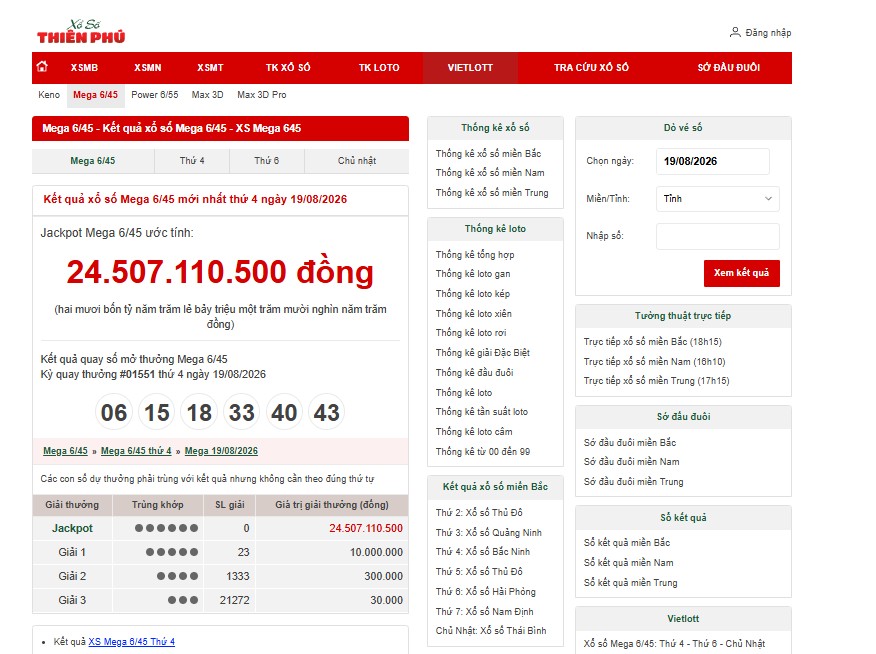Open the Mega 6/45 thứ 4 breadcrumb link
The image size is (876, 654).
tap(136, 451)
